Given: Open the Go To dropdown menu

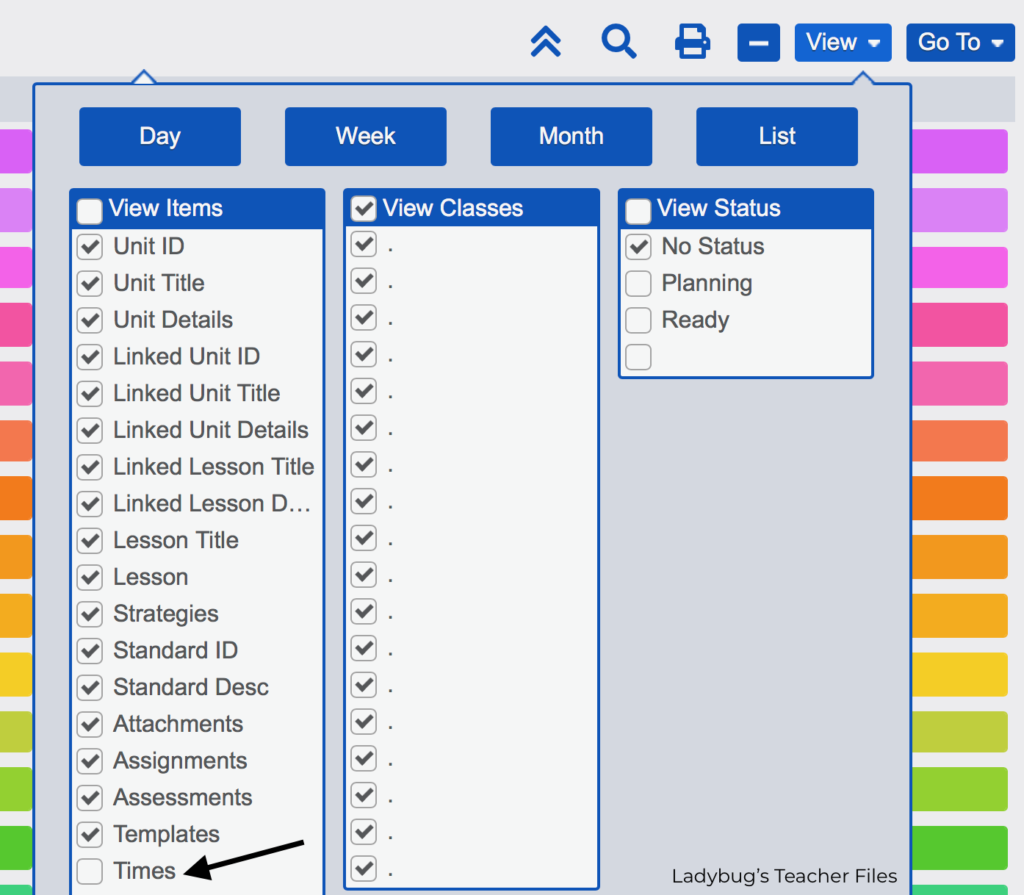Looking at the screenshot, I should pyautogui.click(x=960, y=43).
